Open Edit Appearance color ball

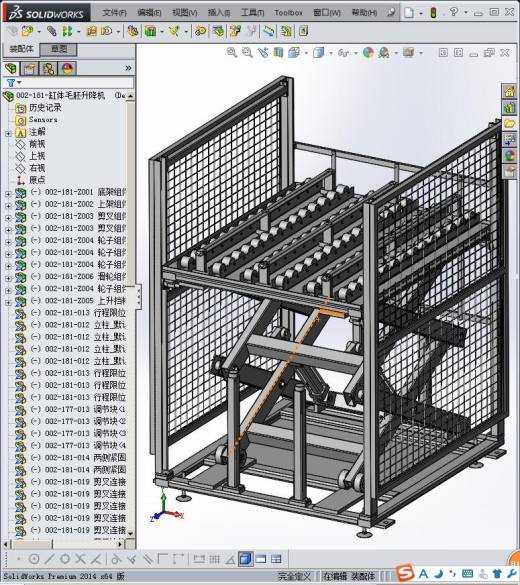coord(368,53)
